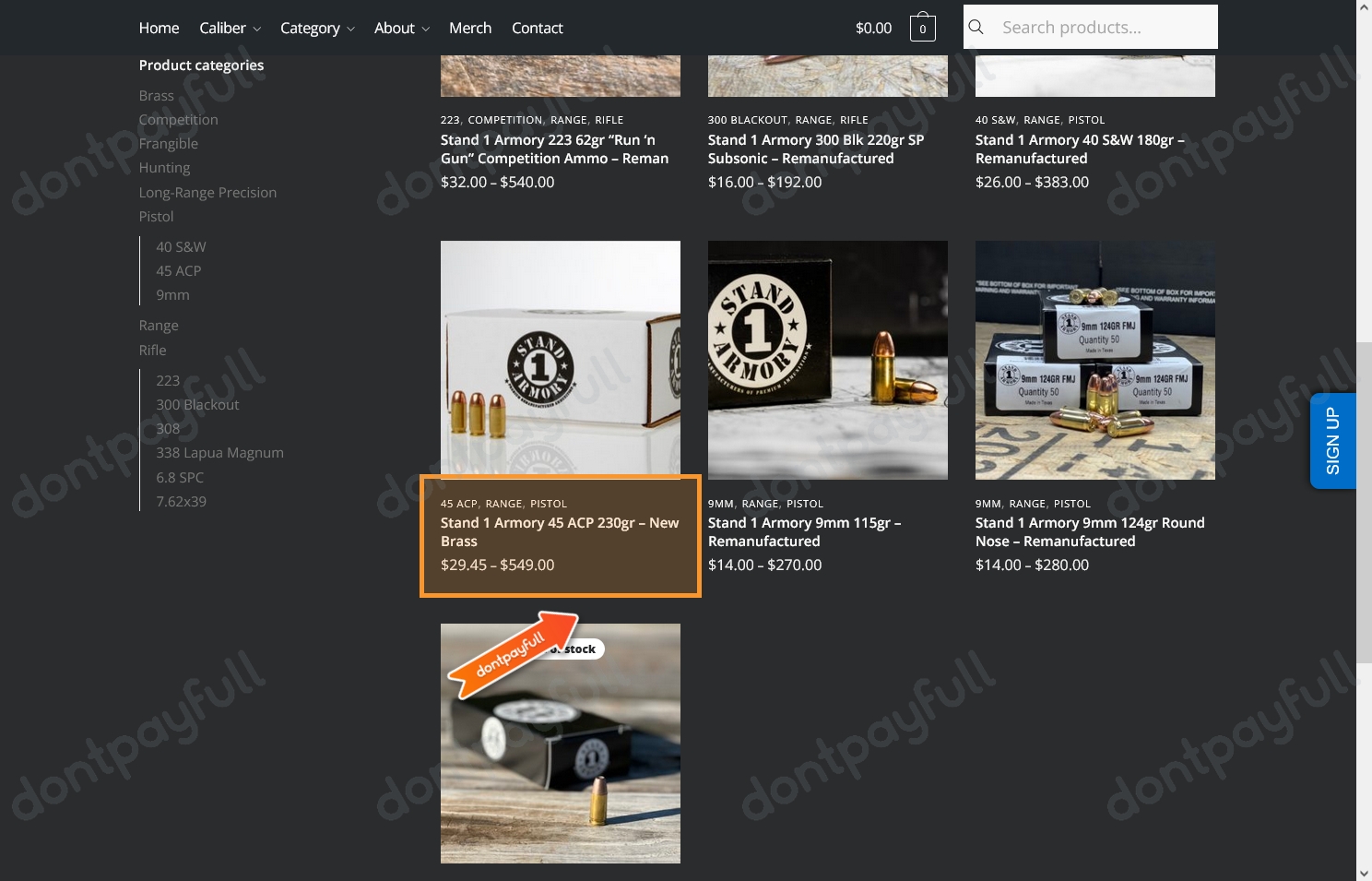Open the shopping cart bag icon
Screen dimensions: 1372x881
tap(922, 28)
